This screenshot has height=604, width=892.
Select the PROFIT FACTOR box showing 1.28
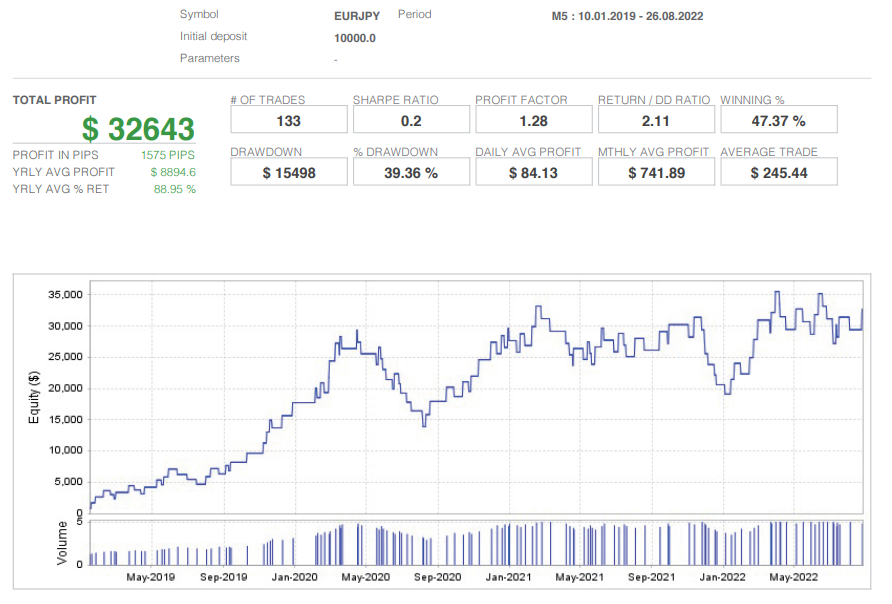point(533,119)
